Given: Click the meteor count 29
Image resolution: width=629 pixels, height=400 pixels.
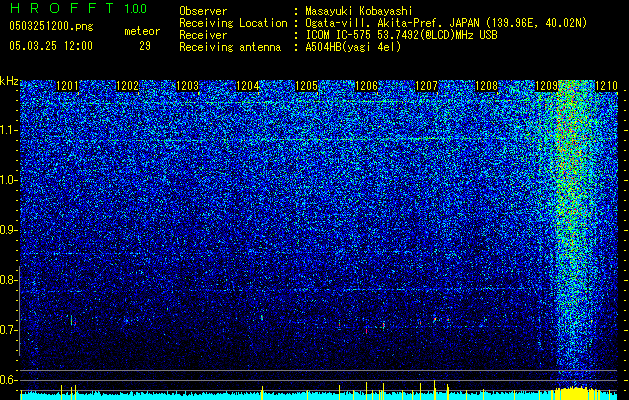Looking at the screenshot, I should pos(145,46).
